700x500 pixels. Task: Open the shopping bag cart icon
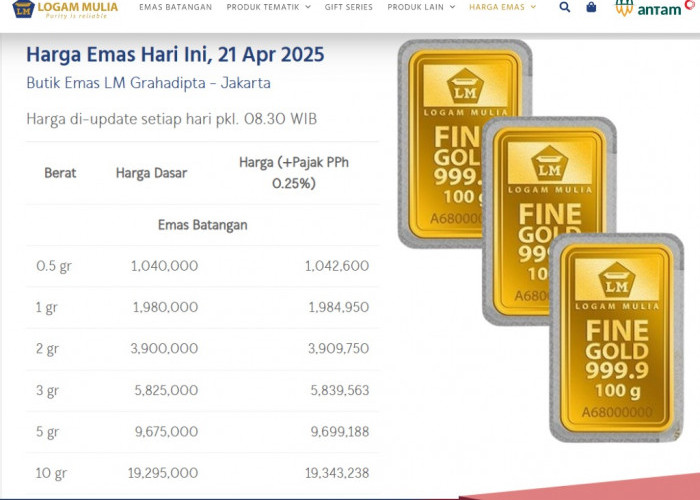(x=591, y=7)
